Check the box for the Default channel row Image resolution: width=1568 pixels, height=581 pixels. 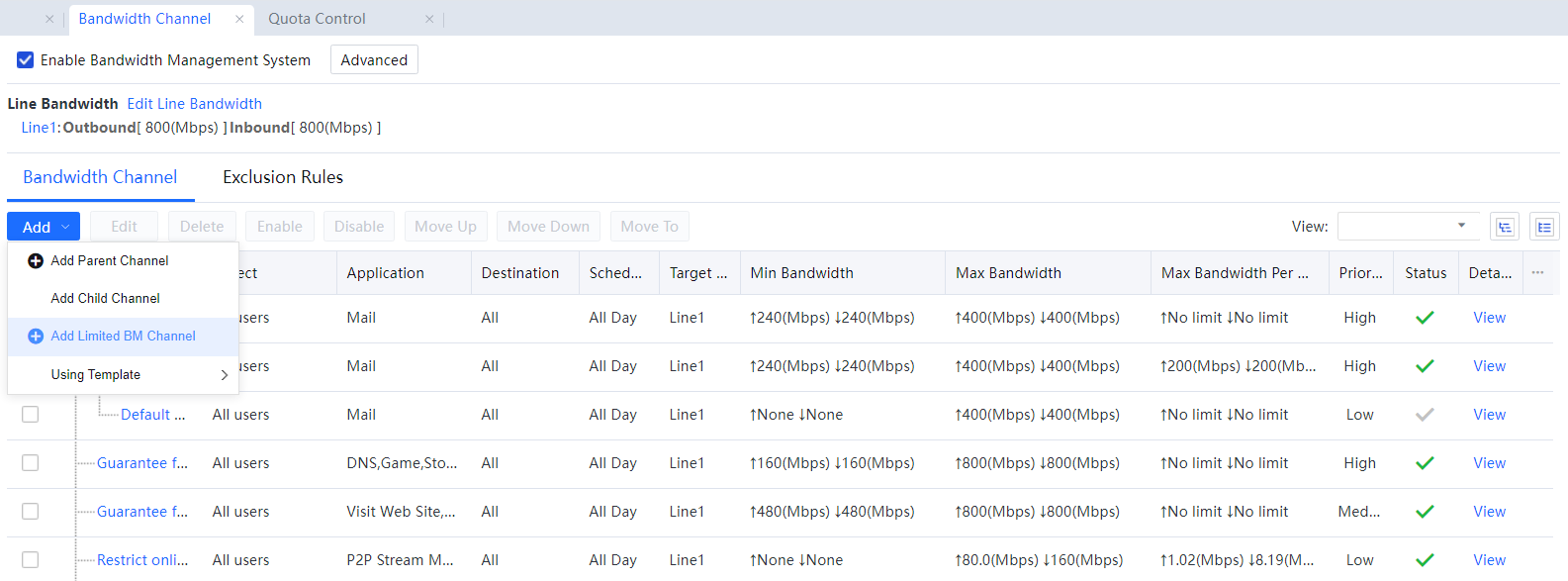point(31,415)
